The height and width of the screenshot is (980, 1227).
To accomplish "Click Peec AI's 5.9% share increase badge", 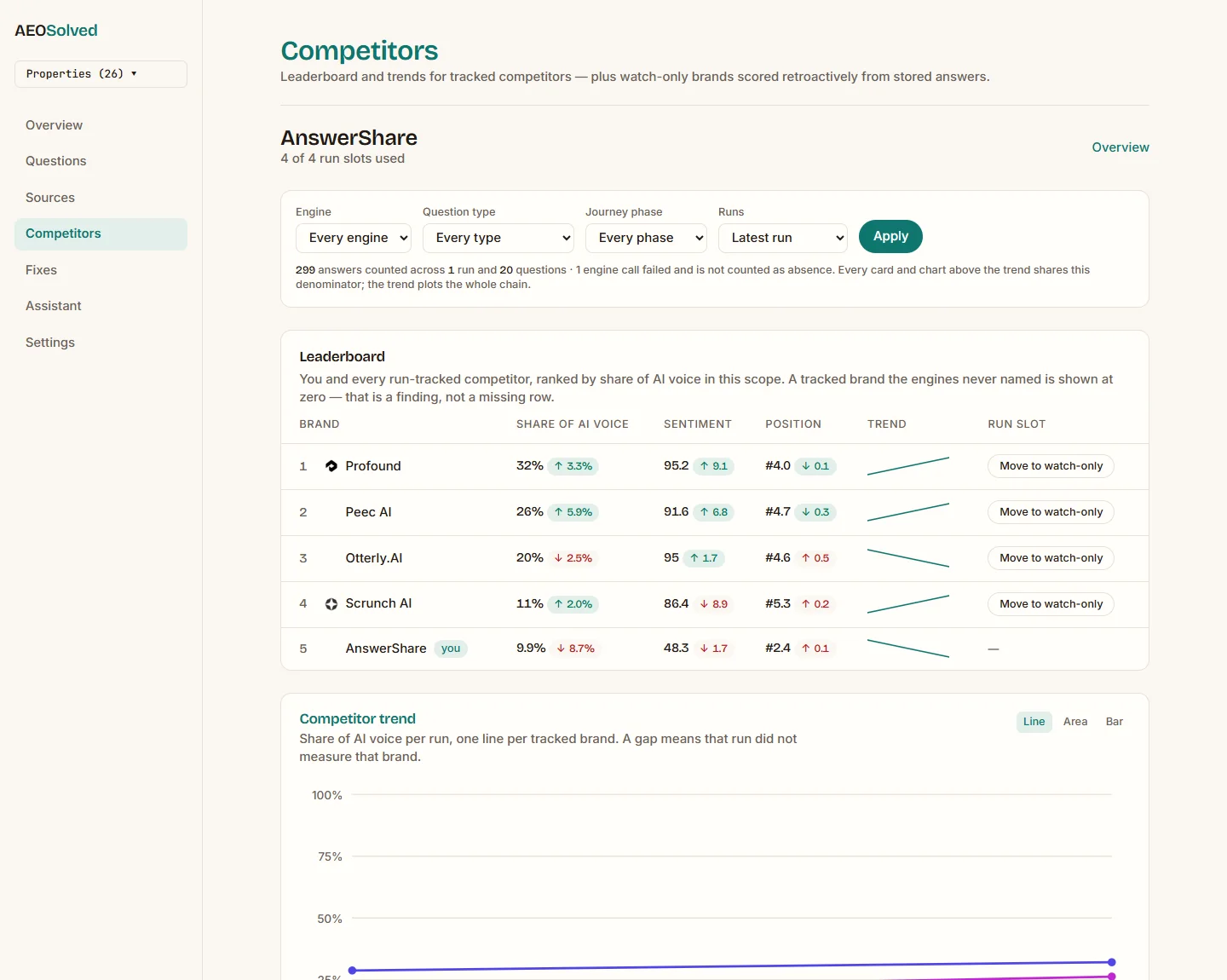I will (x=573, y=512).
